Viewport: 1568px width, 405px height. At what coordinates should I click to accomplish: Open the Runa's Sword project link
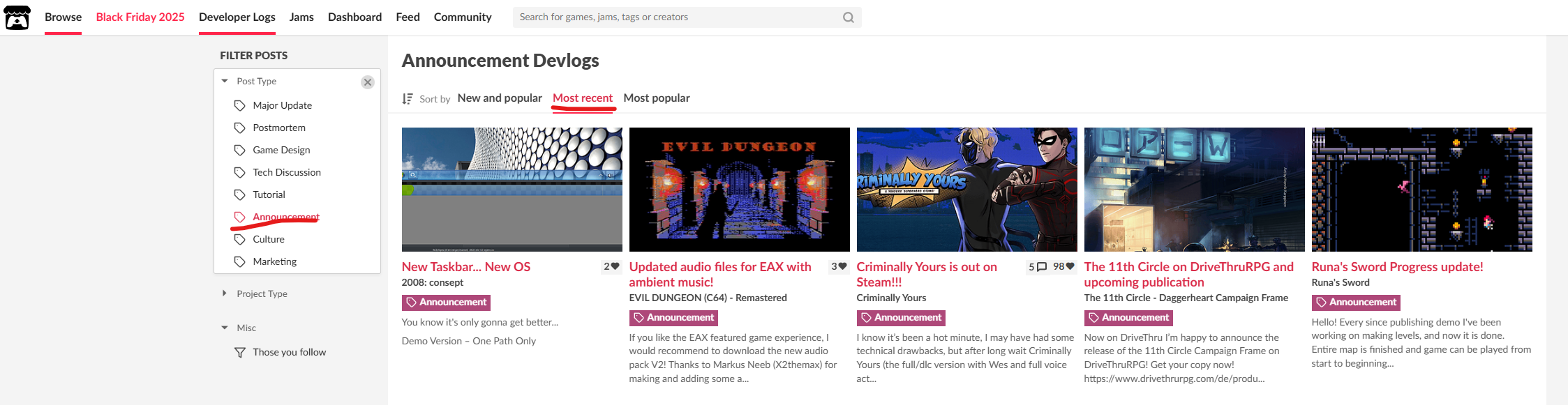click(x=1341, y=282)
